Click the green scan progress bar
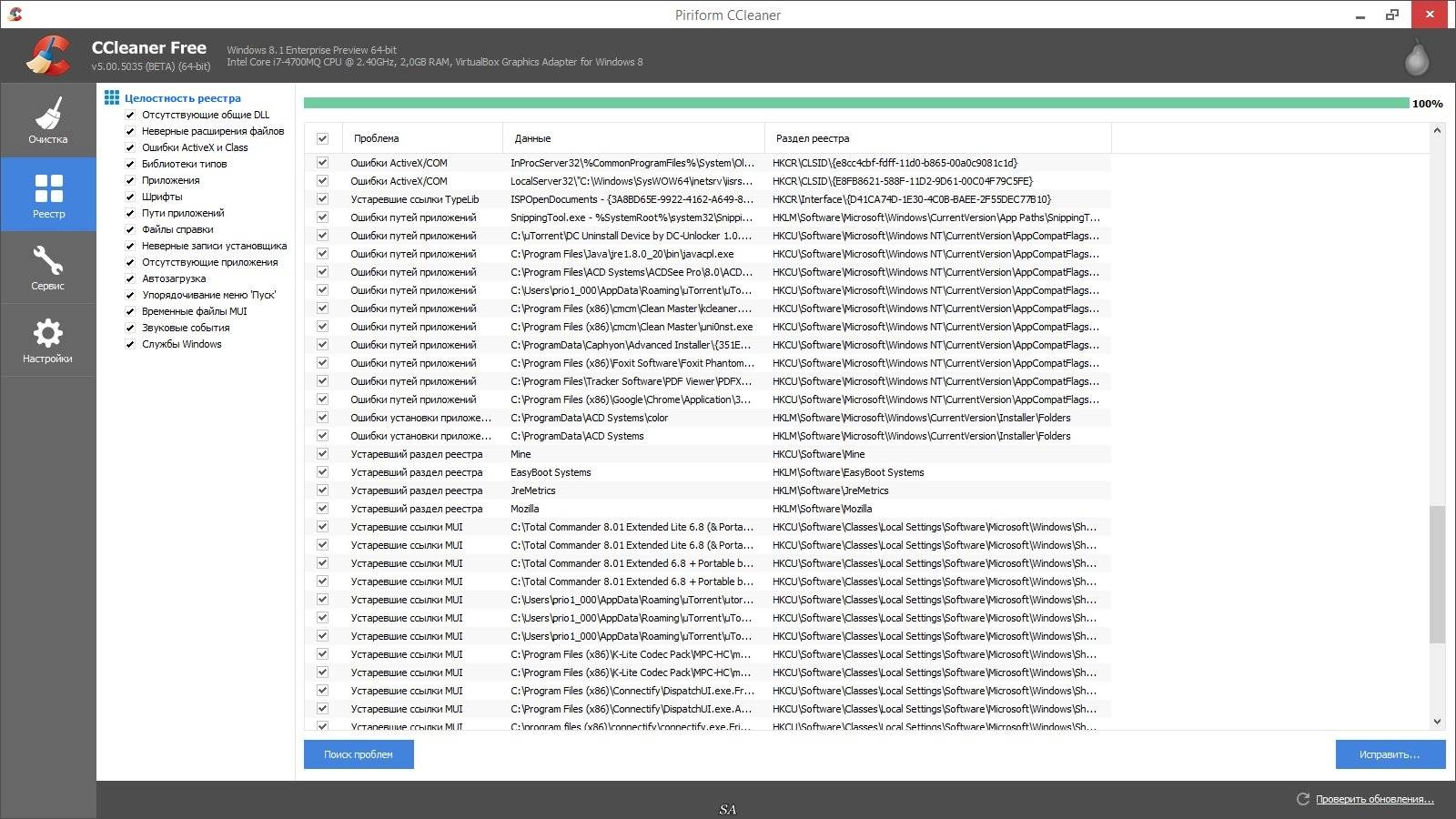 pyautogui.click(x=856, y=103)
